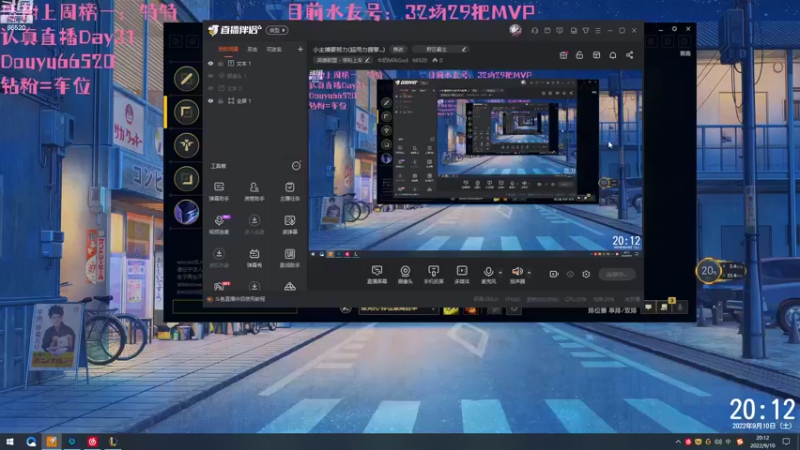Click the purple champion avatar in left sidebar

tap(186, 212)
